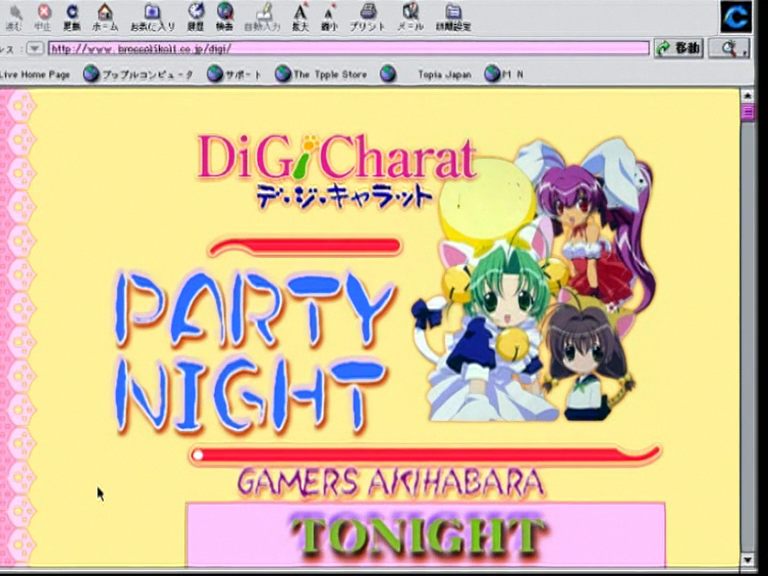Open the M N favorites bar link
Screen dimensions: 768x576
[504, 74]
